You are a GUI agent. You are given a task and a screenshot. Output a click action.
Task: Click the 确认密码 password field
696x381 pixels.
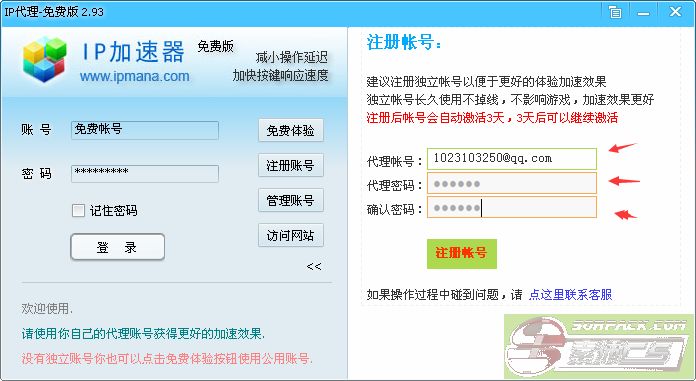click(512, 207)
